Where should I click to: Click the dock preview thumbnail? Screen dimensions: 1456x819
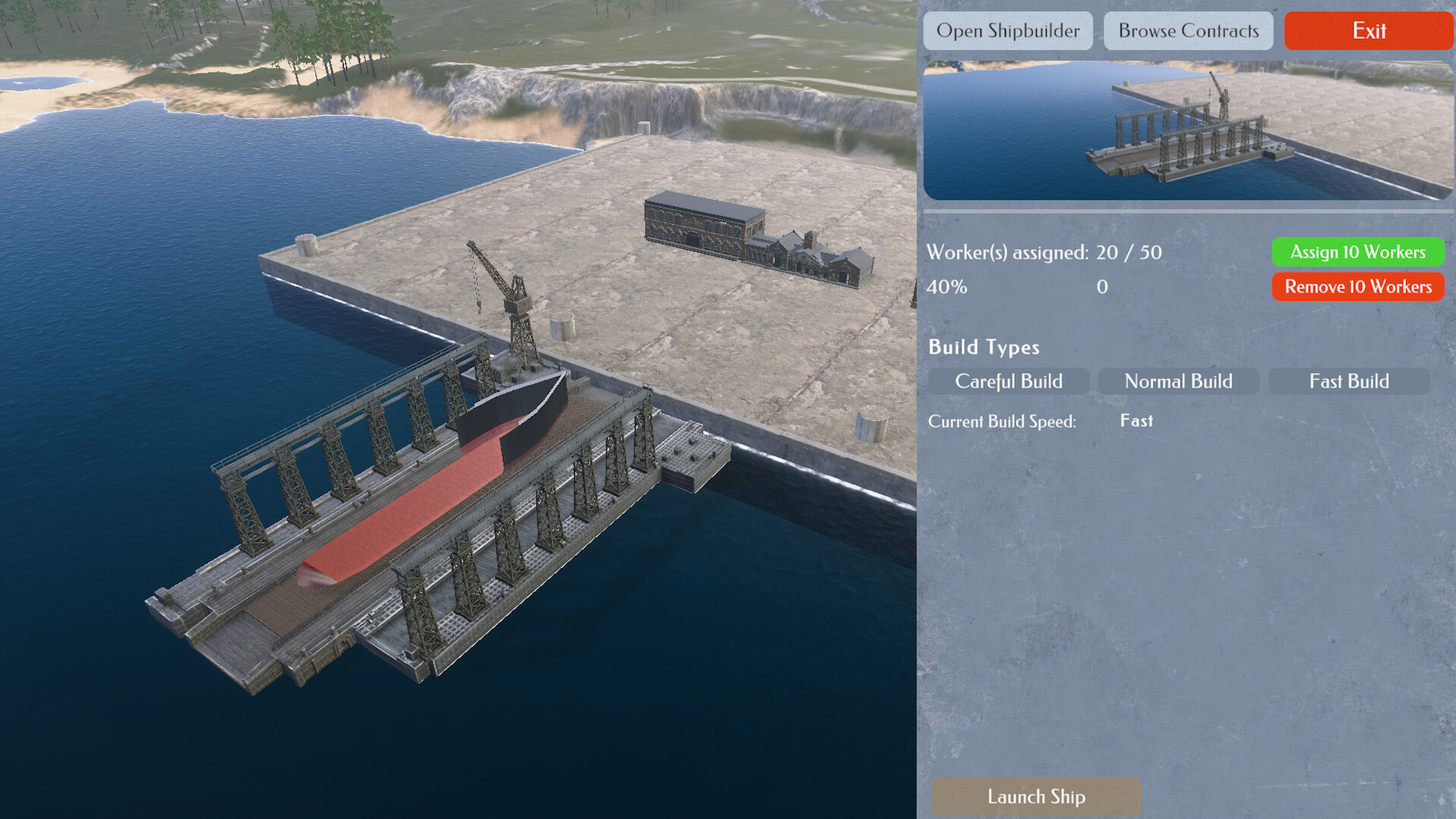pos(1188,130)
